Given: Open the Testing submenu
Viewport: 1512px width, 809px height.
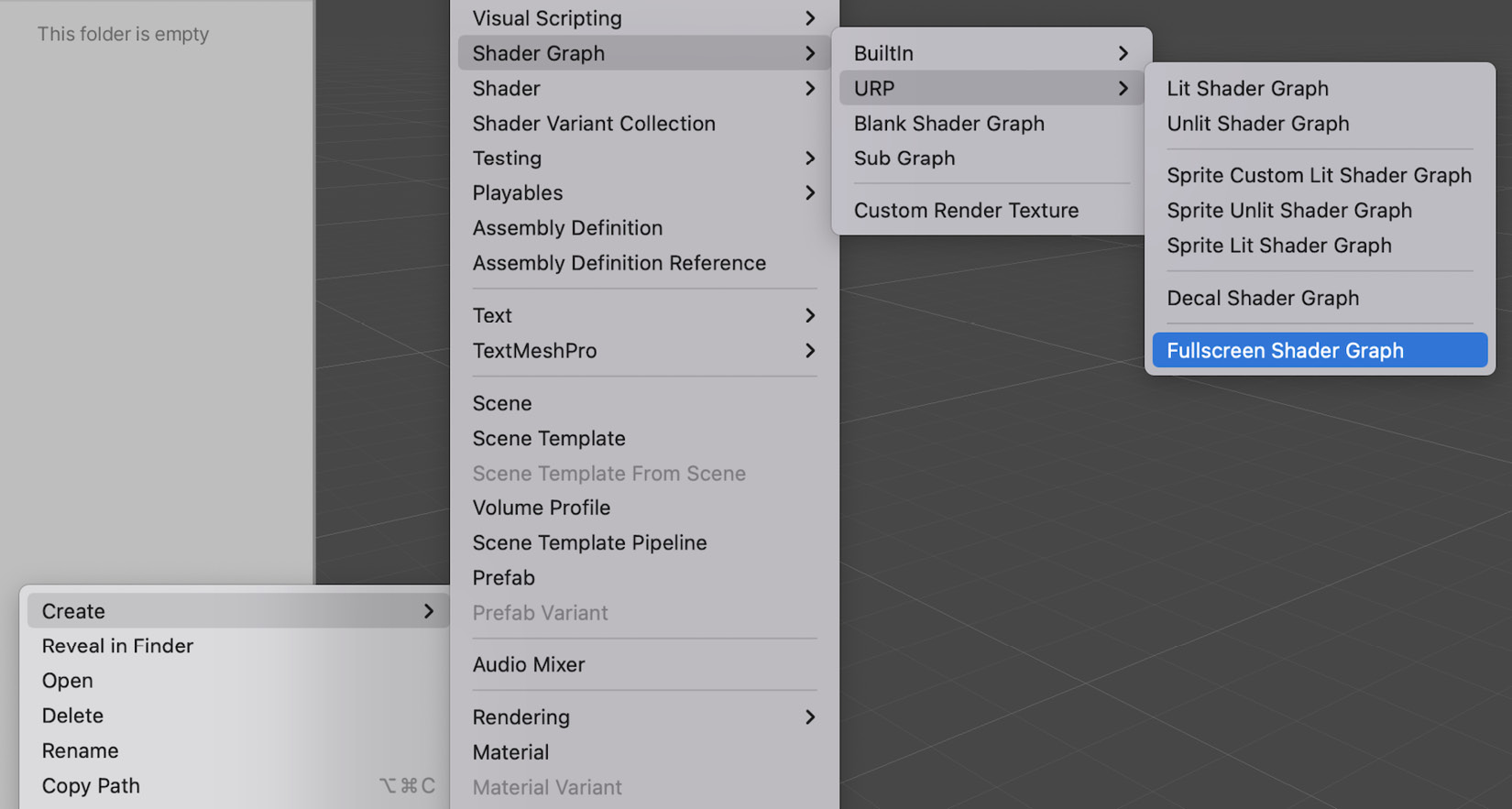Looking at the screenshot, I should (644, 158).
